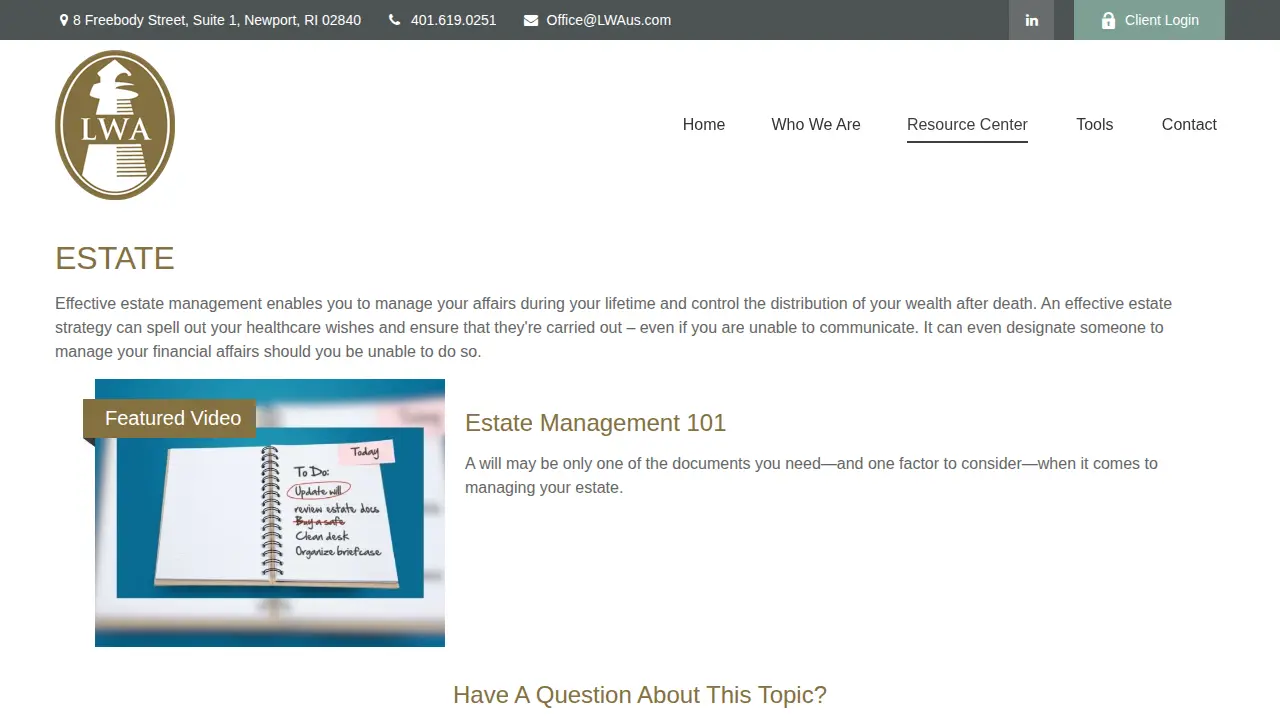Click the ESTATE page heading

point(115,258)
